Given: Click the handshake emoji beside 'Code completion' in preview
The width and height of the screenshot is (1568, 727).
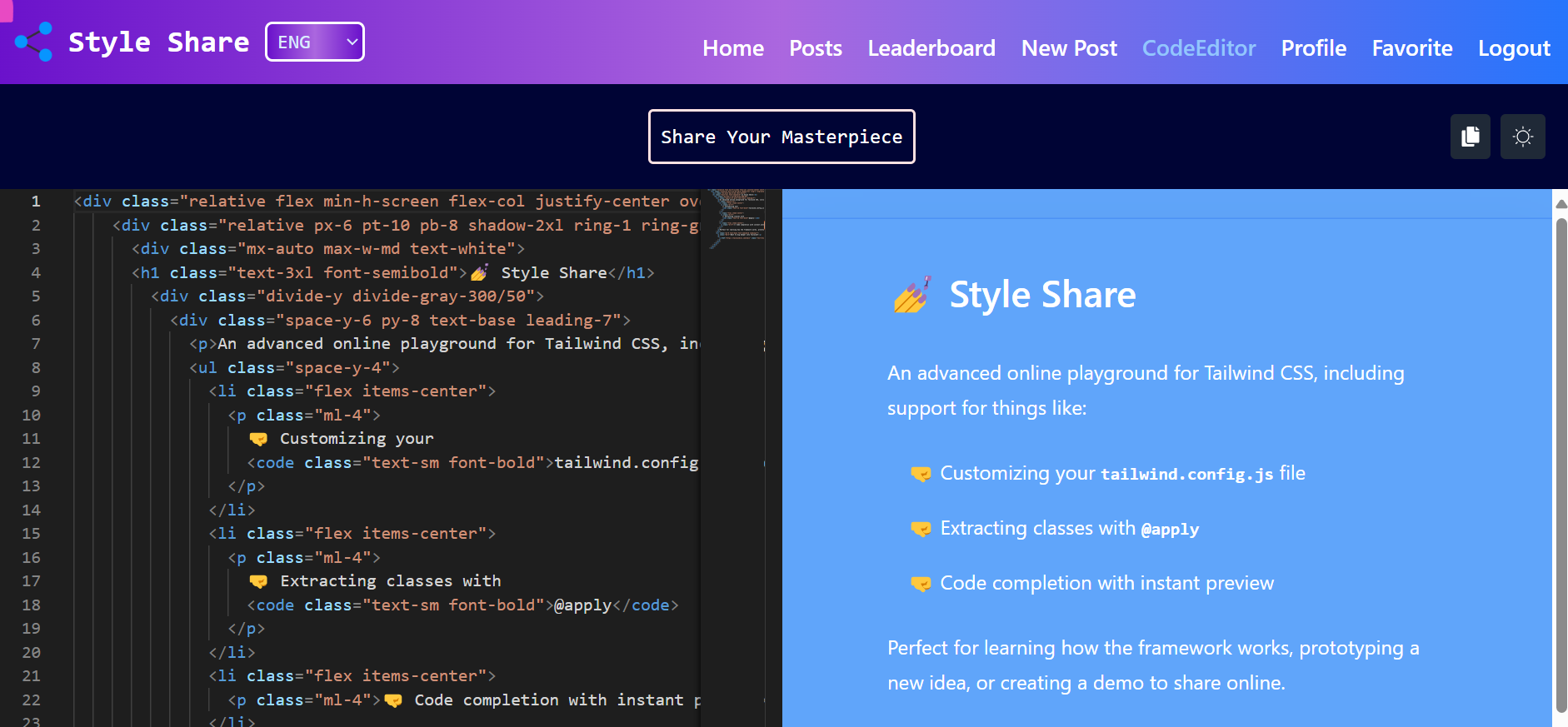Looking at the screenshot, I should (921, 584).
